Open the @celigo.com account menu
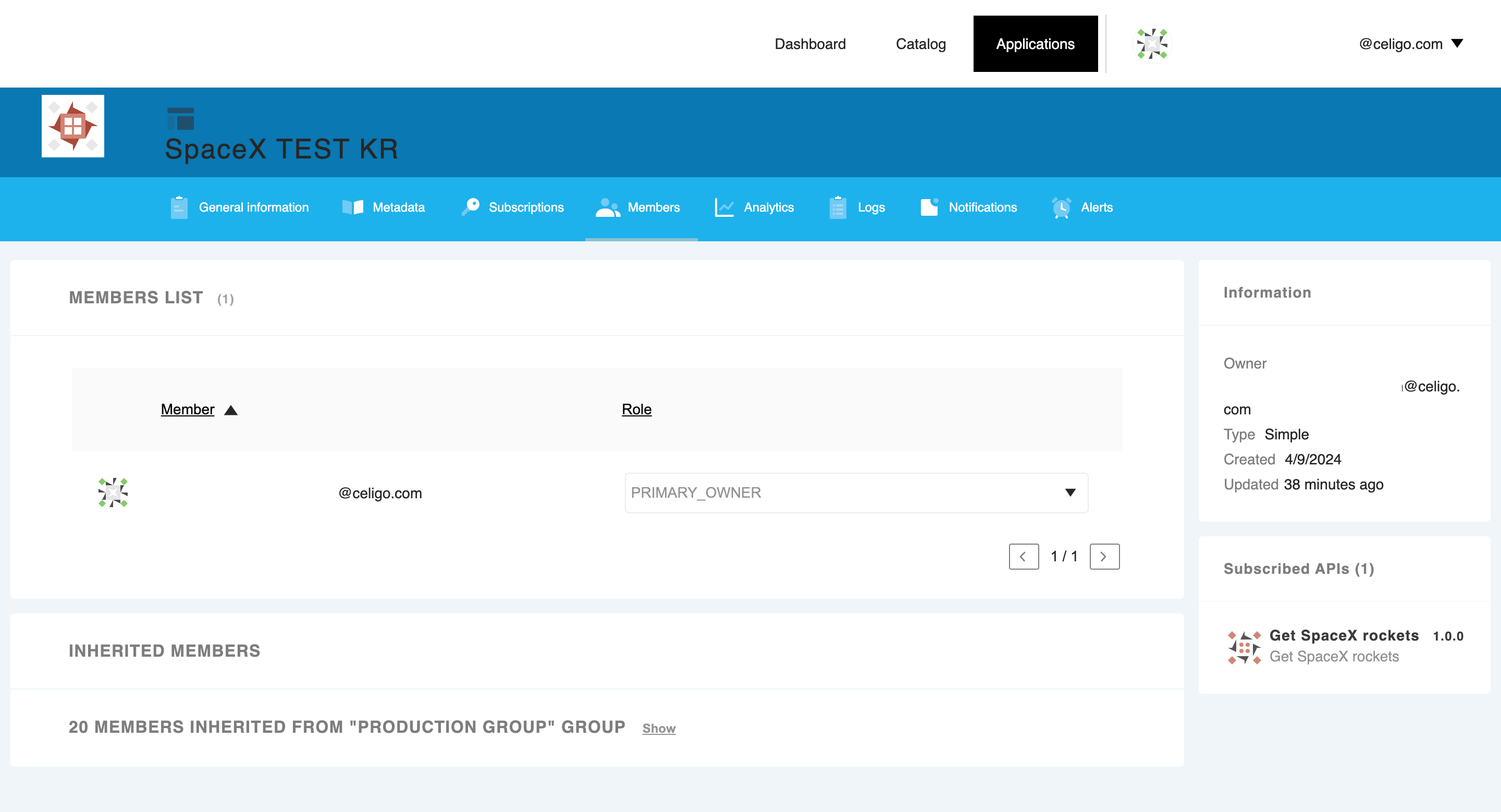1501x812 pixels. [1411, 44]
